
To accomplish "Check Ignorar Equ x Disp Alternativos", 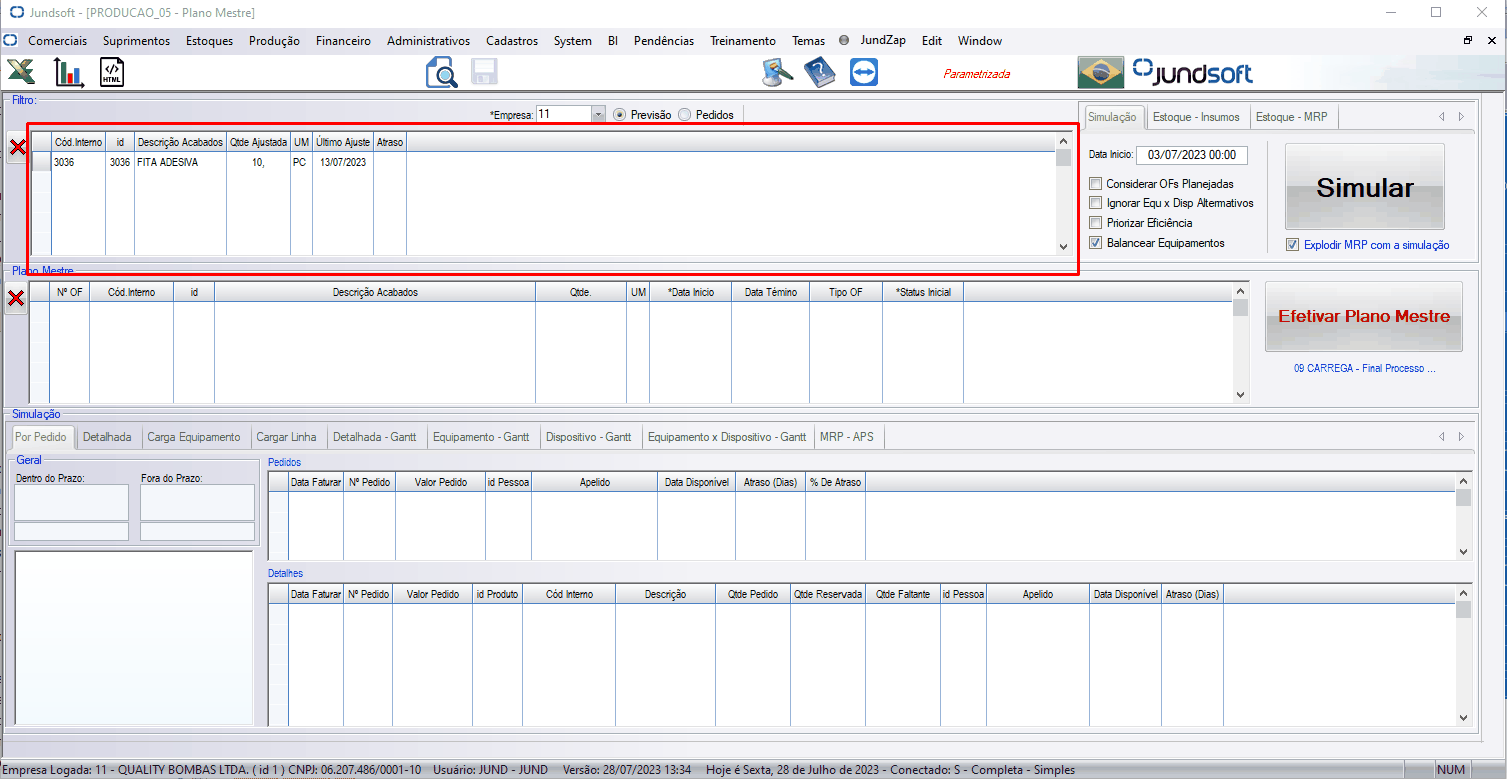I will [x=1097, y=203].
